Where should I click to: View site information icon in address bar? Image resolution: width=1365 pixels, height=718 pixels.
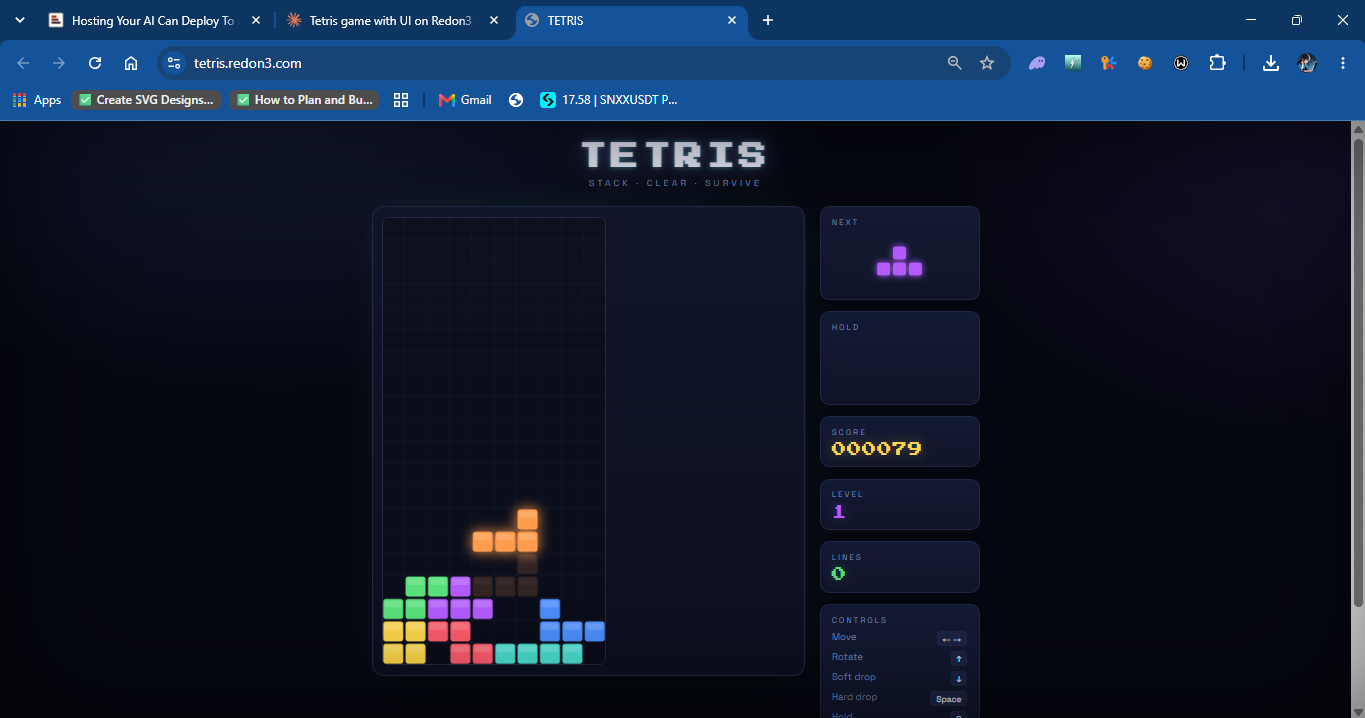click(x=174, y=63)
